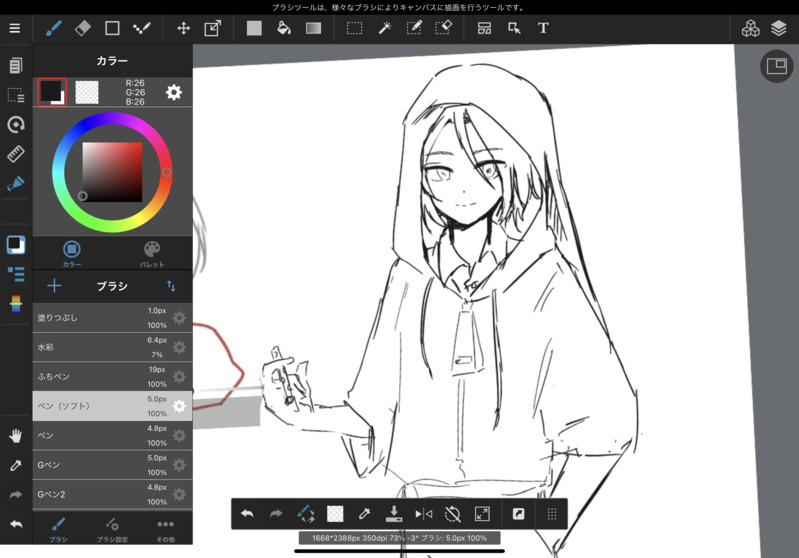Select the Text tool
799x558 pixels.
(543, 28)
